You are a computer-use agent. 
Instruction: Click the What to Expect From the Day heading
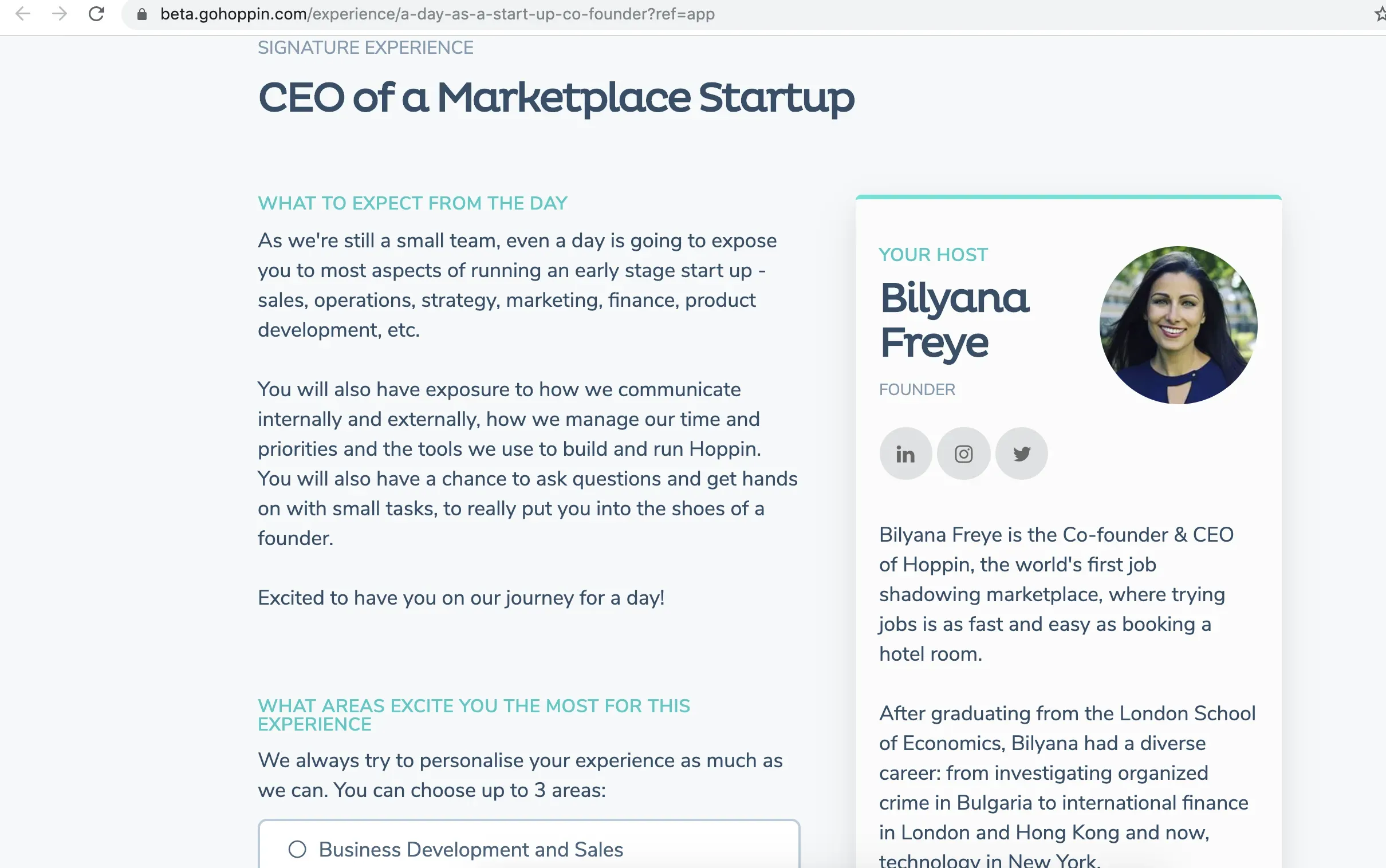pos(412,203)
